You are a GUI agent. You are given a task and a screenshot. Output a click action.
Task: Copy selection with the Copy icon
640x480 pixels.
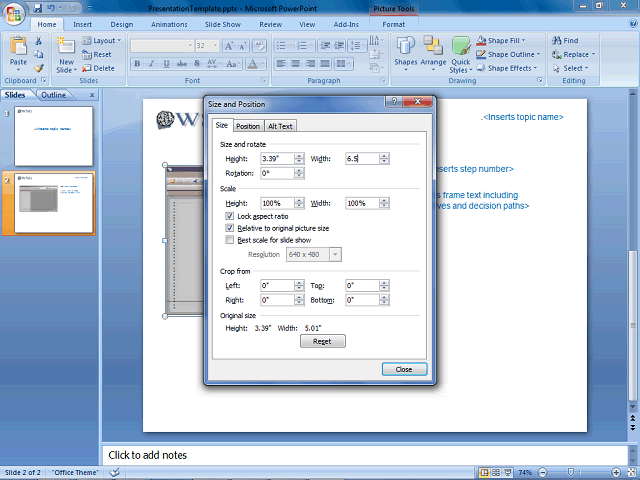(x=38, y=54)
